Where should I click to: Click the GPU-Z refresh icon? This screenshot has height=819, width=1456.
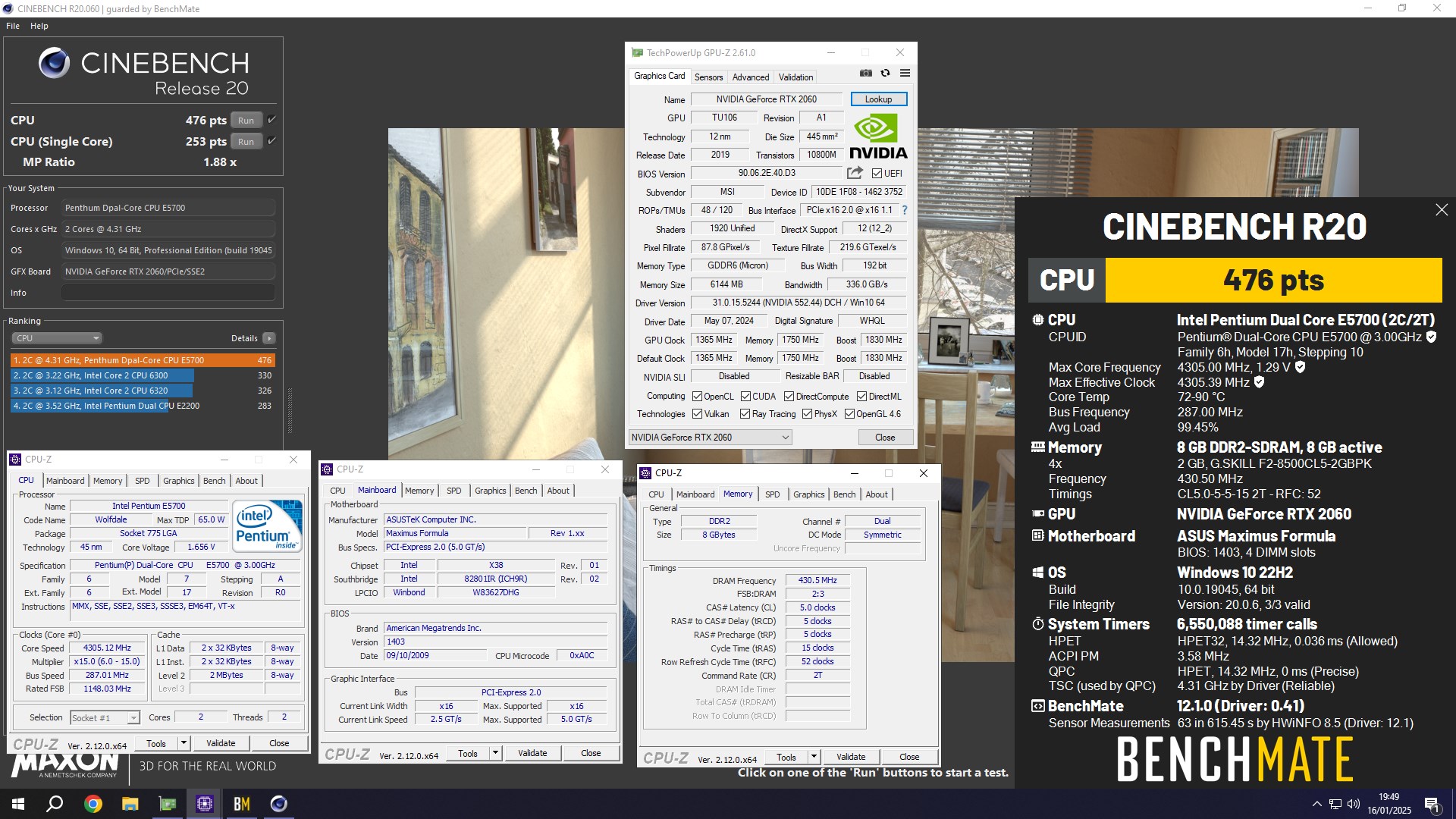pos(885,74)
